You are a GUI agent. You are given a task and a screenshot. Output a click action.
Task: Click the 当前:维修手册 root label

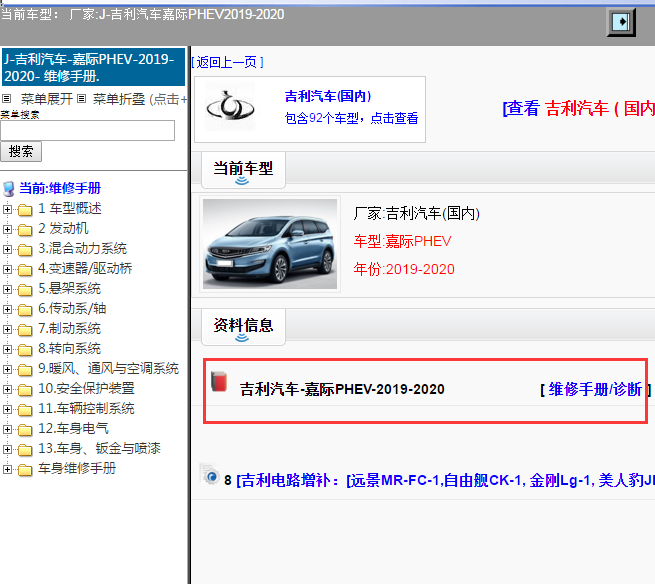pos(60,188)
